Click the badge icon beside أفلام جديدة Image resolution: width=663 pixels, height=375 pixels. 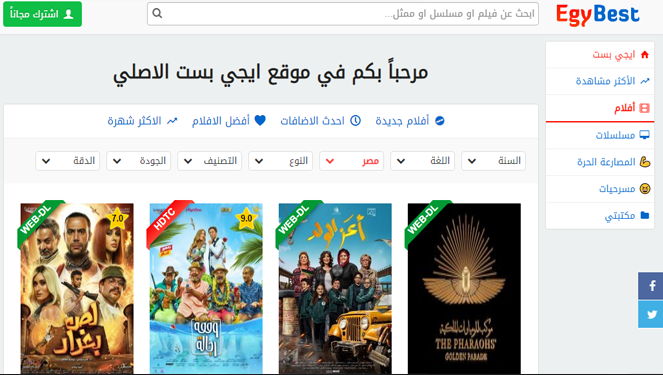[440, 121]
